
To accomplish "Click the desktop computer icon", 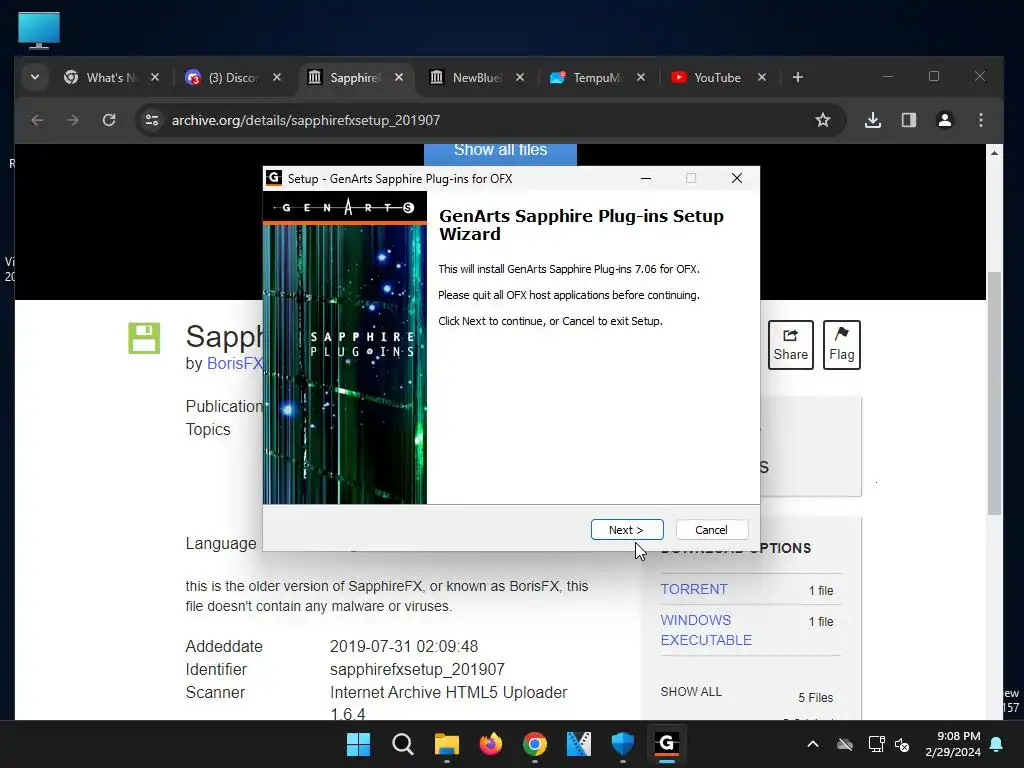I will coord(39,30).
